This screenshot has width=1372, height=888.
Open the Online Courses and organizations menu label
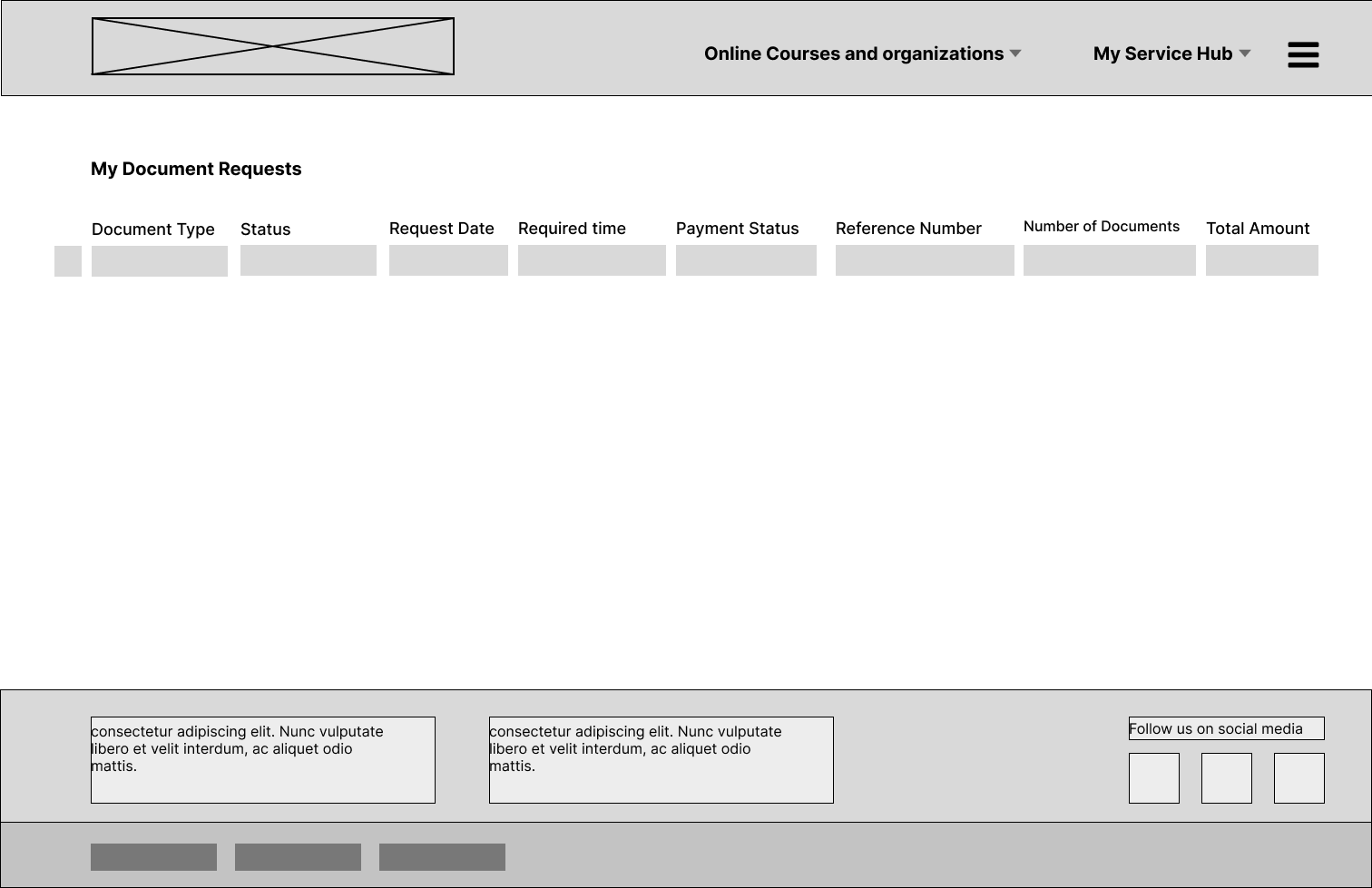pyautogui.click(x=853, y=54)
